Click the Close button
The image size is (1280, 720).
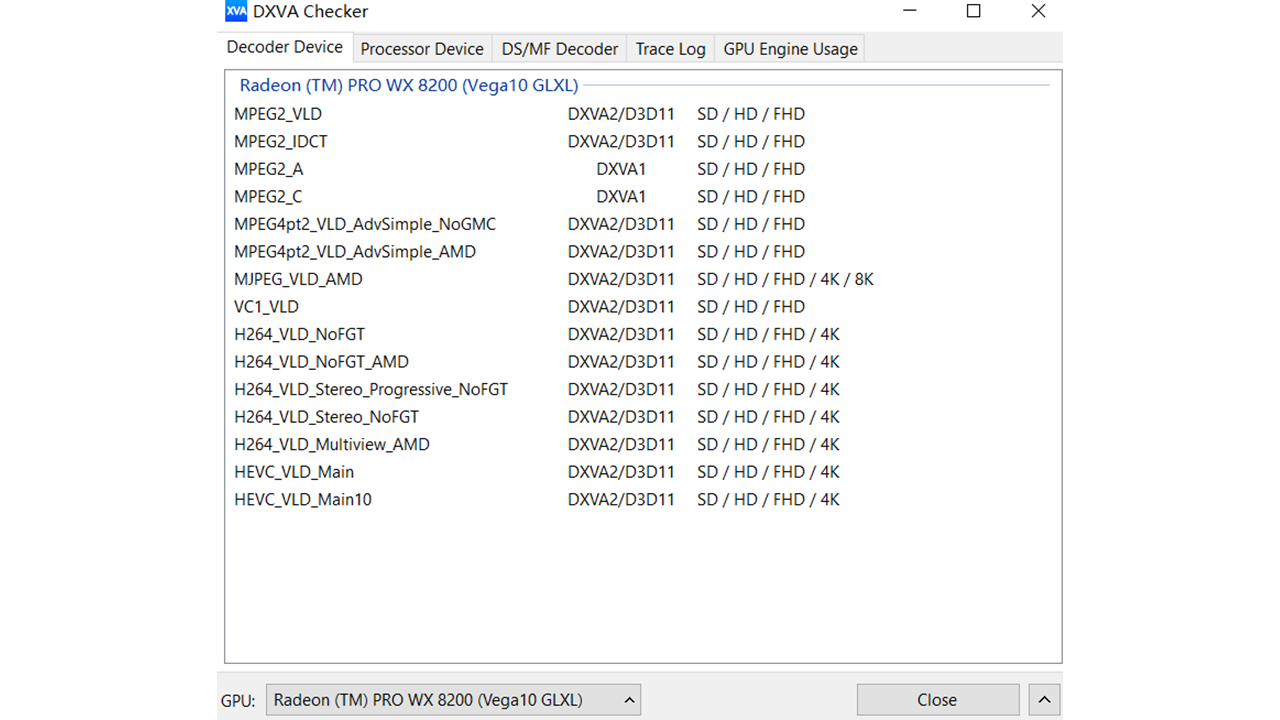938,700
